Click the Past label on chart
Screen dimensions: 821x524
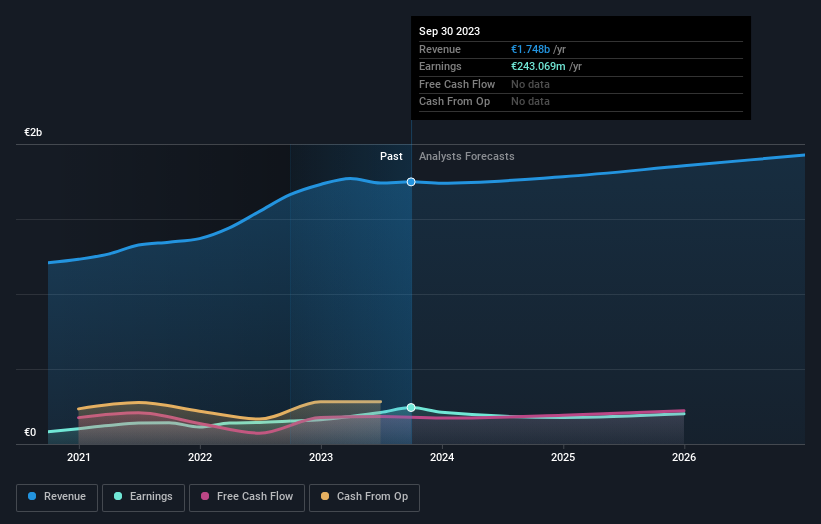(x=391, y=156)
